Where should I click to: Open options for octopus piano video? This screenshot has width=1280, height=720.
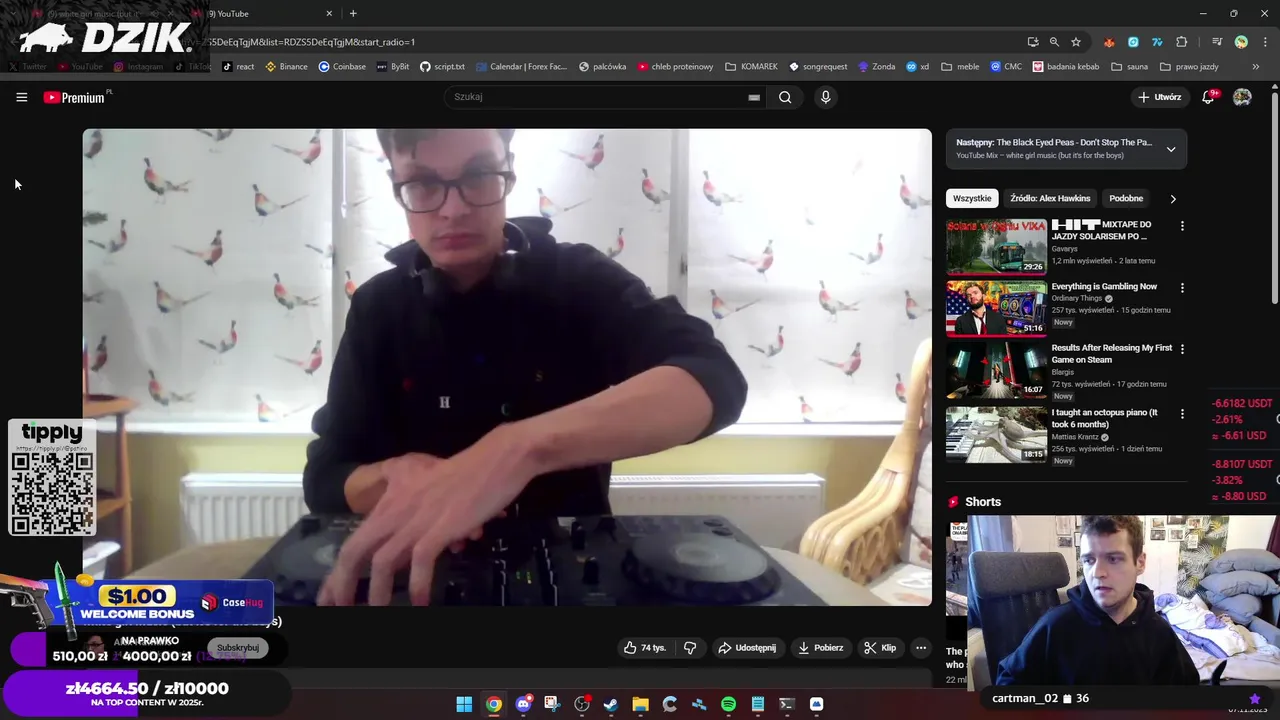click(x=1182, y=414)
